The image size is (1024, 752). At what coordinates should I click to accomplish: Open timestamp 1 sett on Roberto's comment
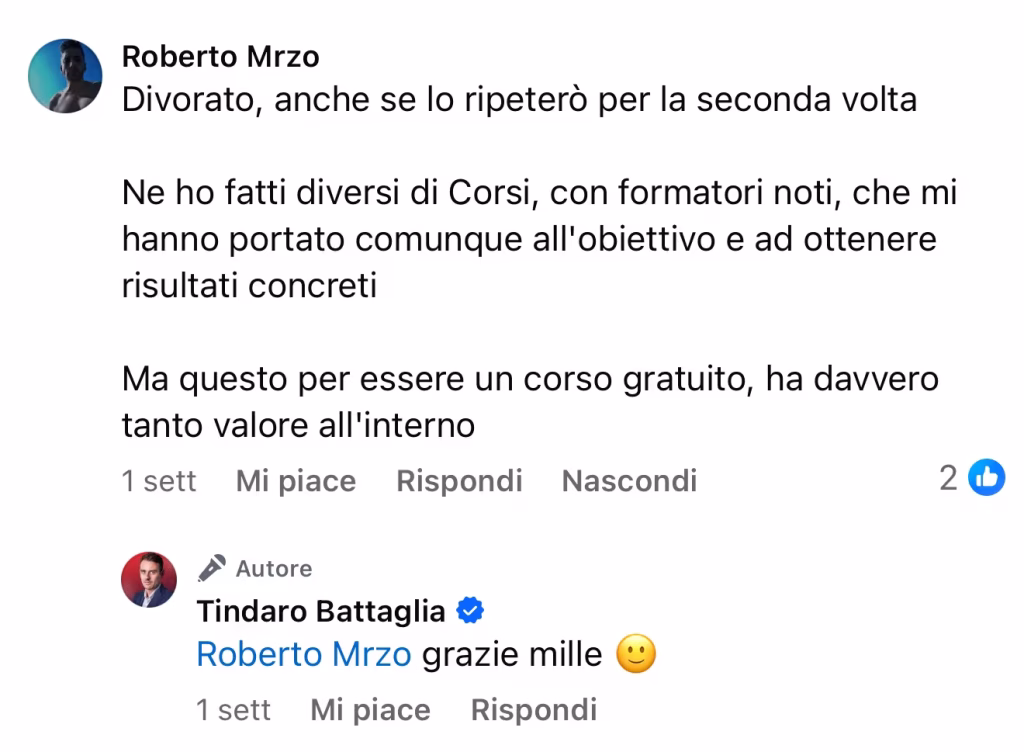pyautogui.click(x=159, y=481)
